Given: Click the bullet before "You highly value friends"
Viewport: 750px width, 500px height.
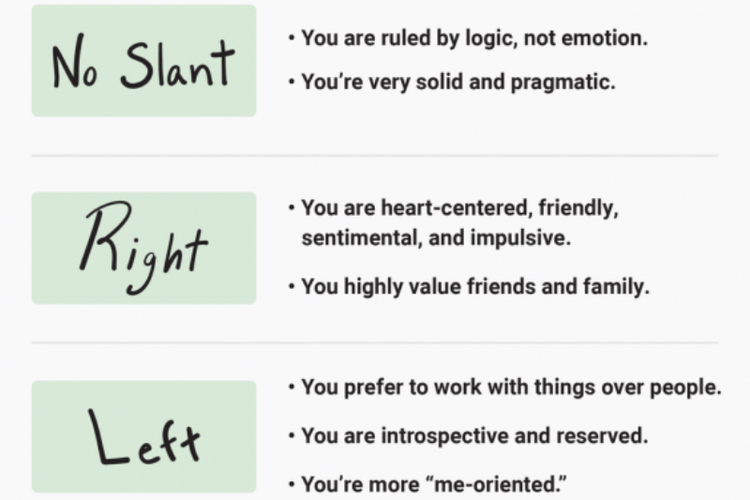Looking at the screenshot, I should (291, 286).
